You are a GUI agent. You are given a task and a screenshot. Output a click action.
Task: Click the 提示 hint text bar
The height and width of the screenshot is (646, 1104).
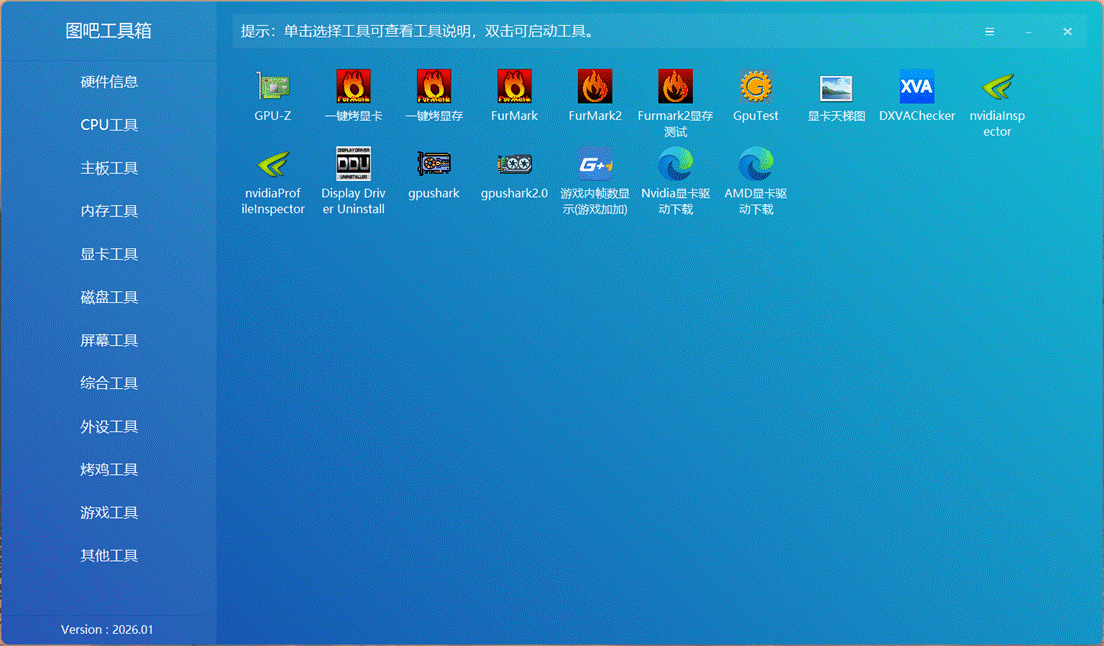click(x=419, y=31)
